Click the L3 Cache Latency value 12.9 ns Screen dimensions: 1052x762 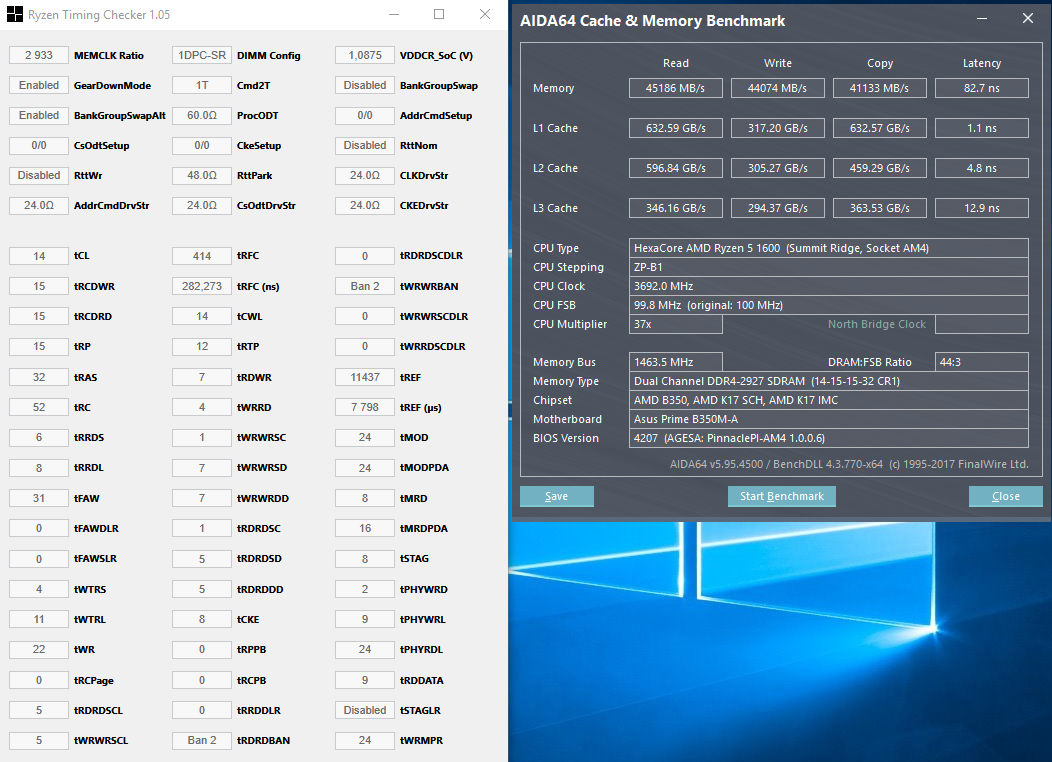point(982,208)
